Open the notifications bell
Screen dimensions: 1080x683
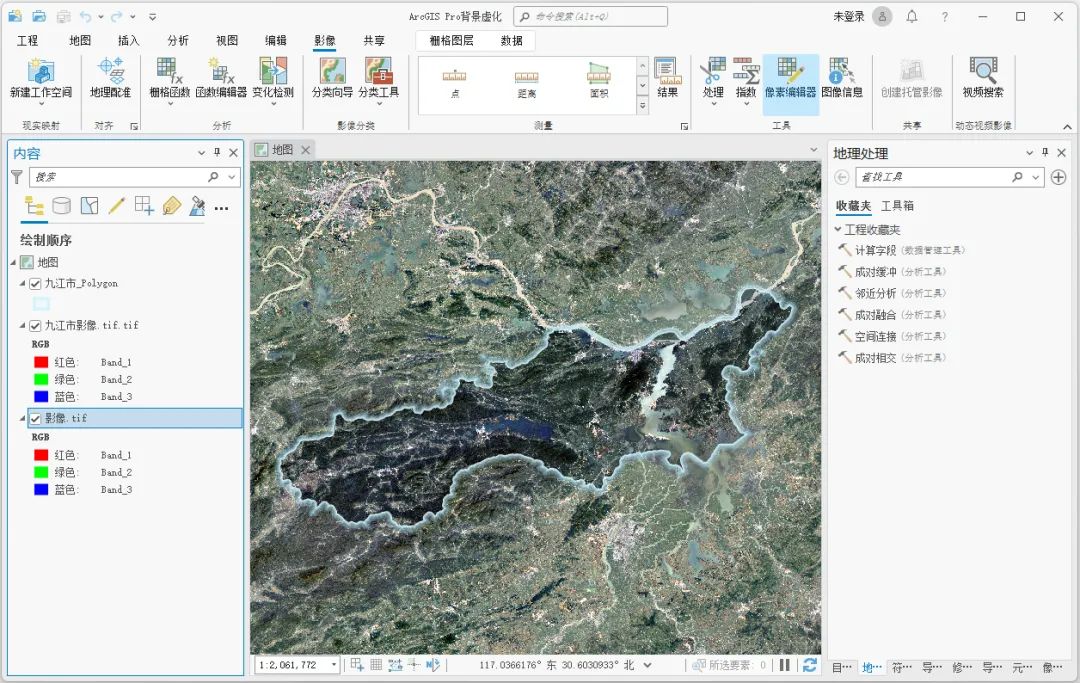coord(912,17)
